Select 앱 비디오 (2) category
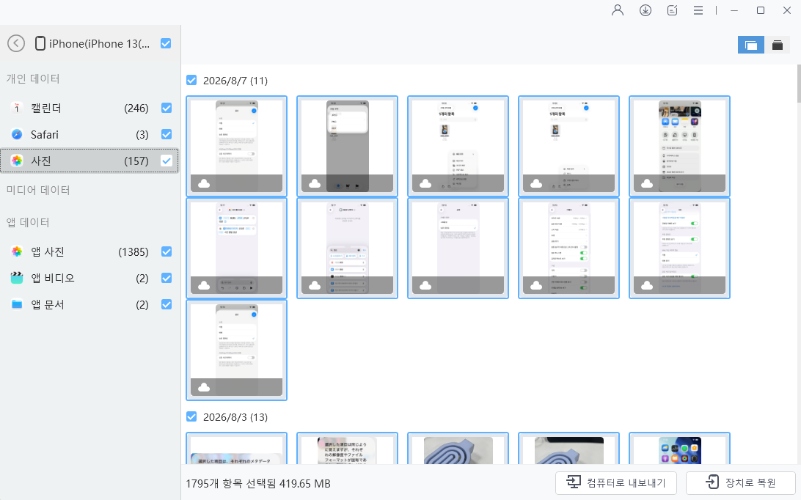The width and height of the screenshot is (801, 500). coord(89,278)
